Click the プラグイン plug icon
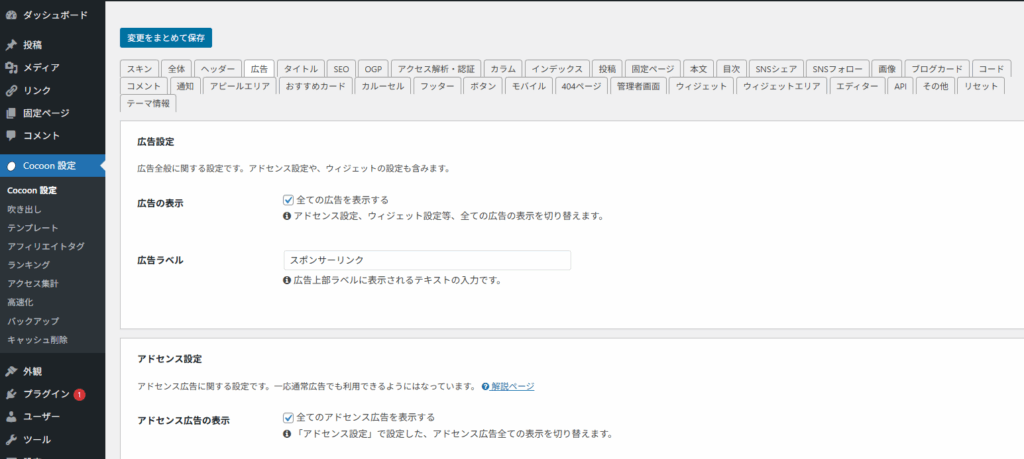 point(11,394)
